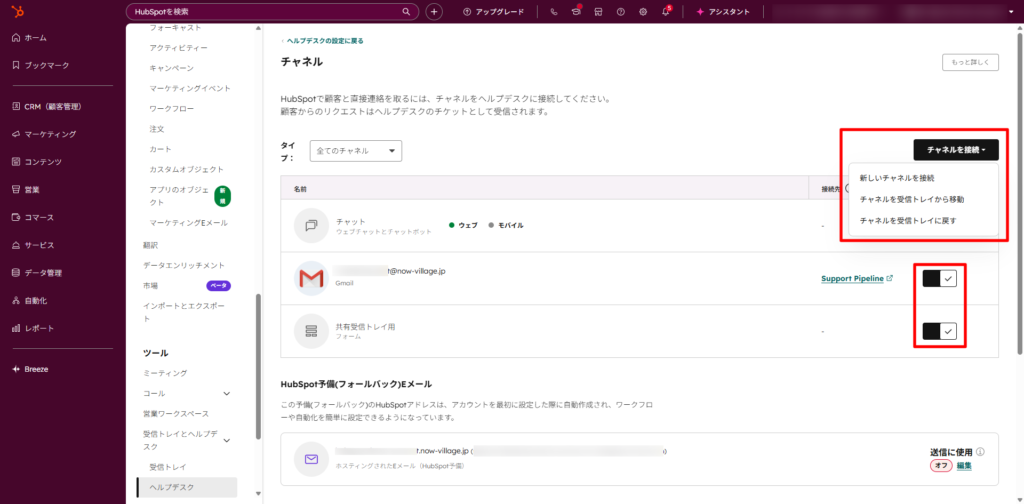The height and width of the screenshot is (504, 1024).
Task: Open ヘルプデスク settings item
Action: click(187, 487)
